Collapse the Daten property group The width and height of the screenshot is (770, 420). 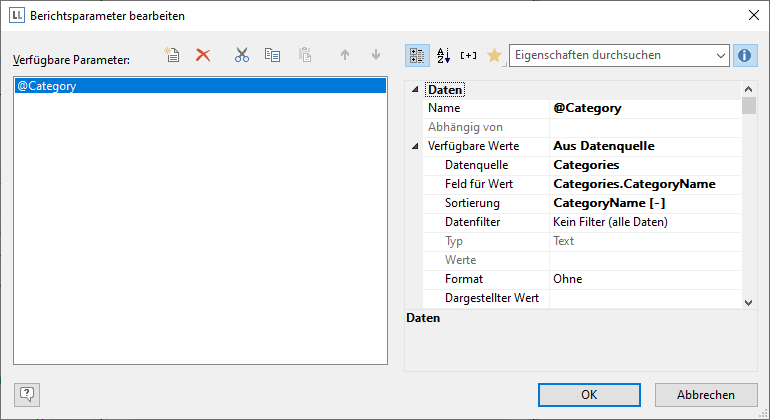[414, 90]
